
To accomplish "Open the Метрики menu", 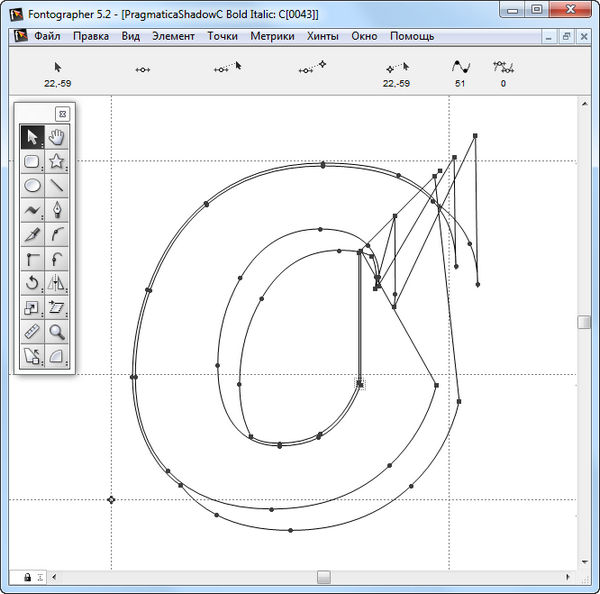I will point(272,36).
